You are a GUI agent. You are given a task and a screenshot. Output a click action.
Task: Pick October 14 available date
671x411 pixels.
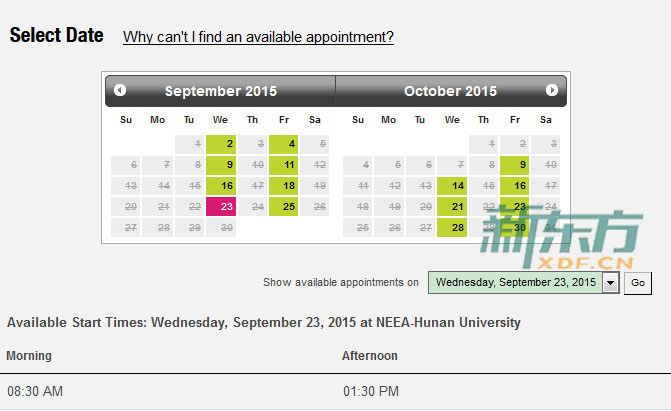tap(452, 186)
